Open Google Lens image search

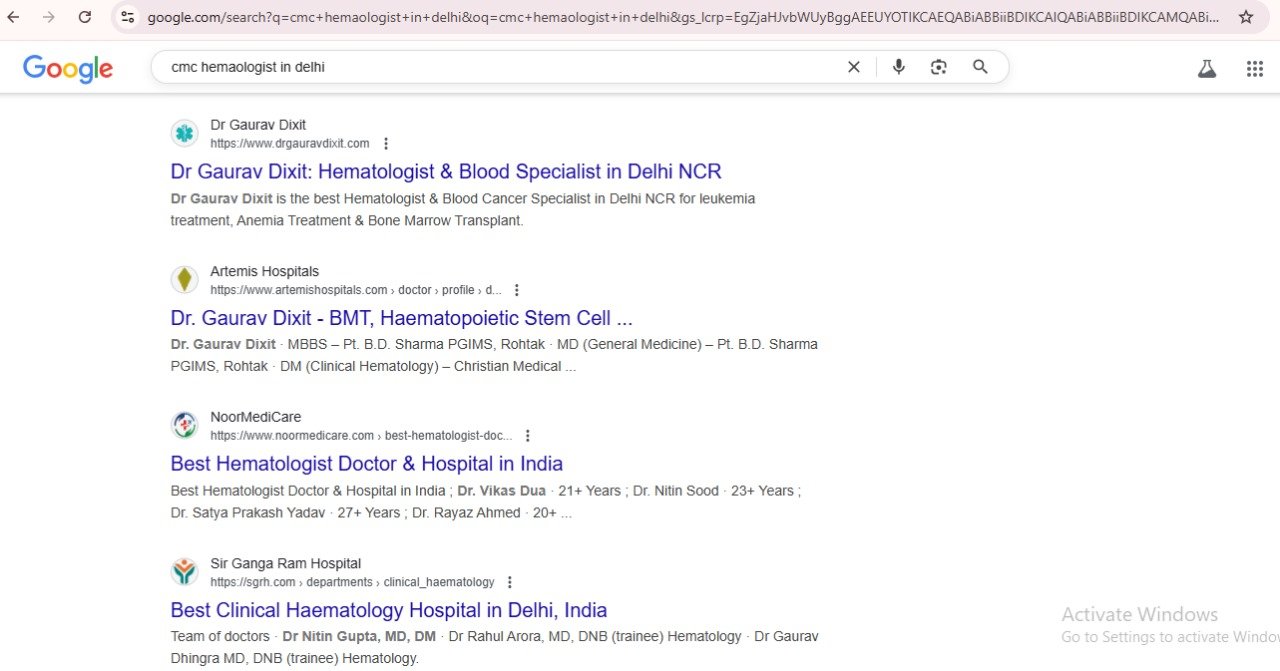point(938,67)
